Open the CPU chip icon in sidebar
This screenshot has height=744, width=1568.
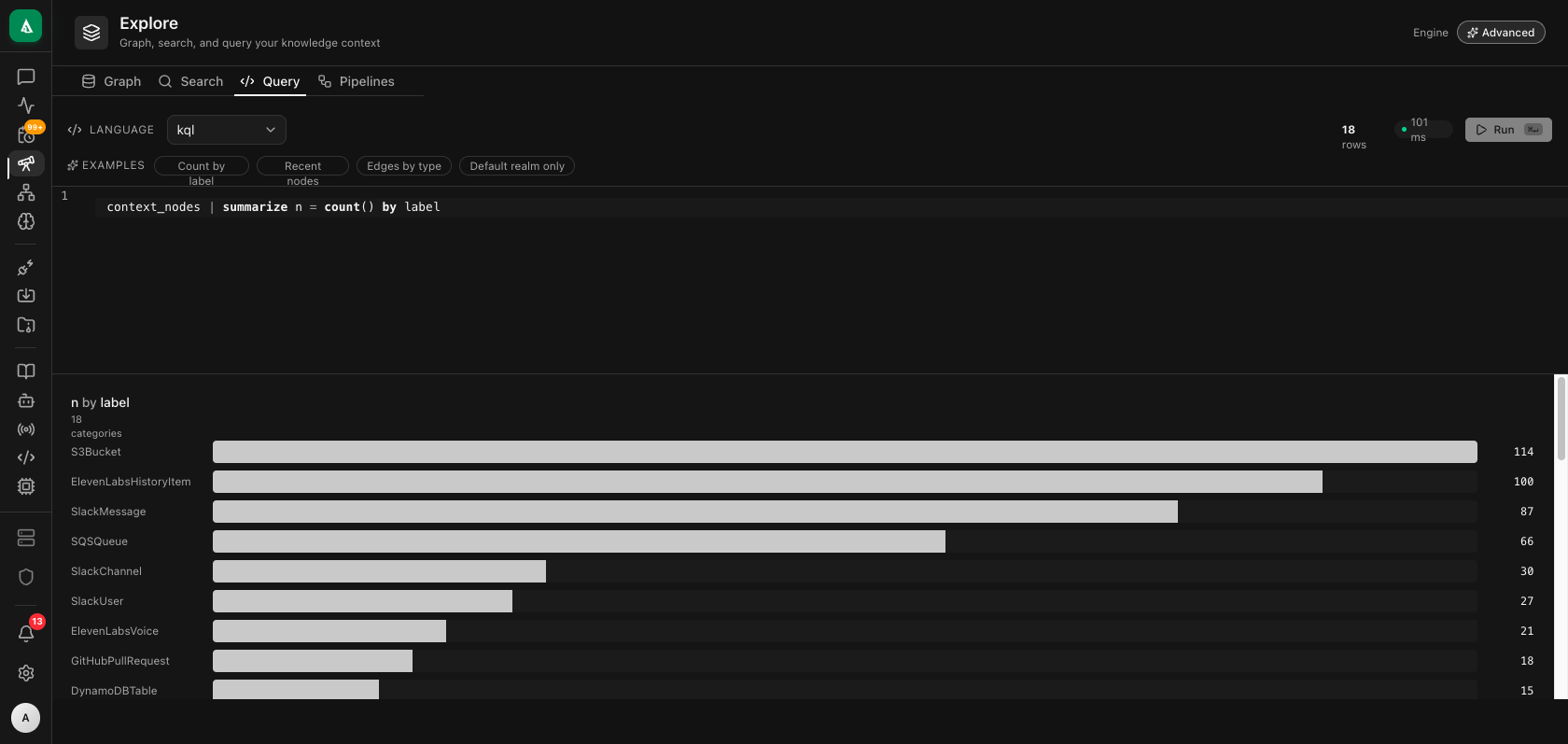coord(26,486)
